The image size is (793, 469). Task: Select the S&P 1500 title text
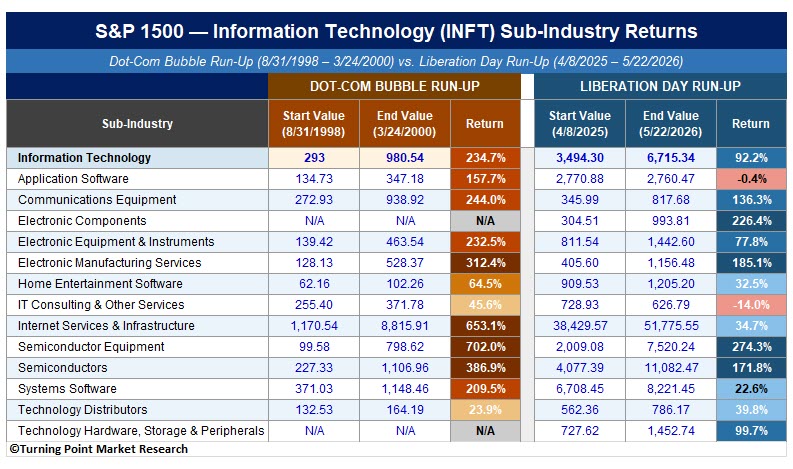coord(396,31)
